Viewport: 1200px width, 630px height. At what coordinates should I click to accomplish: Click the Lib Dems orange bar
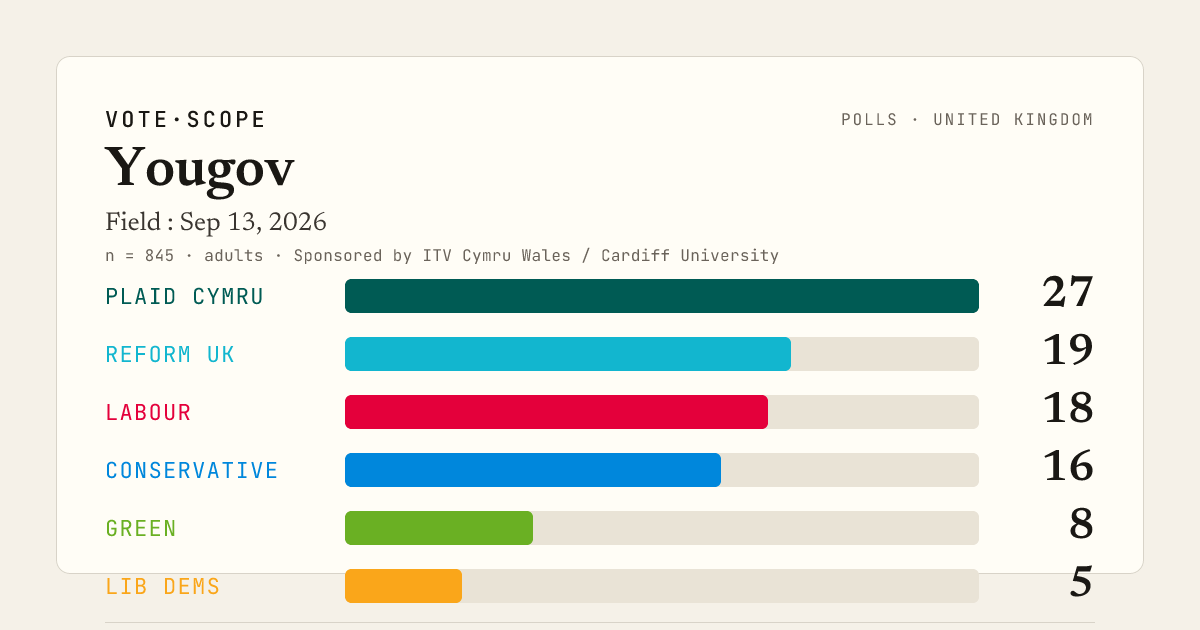[403, 586]
